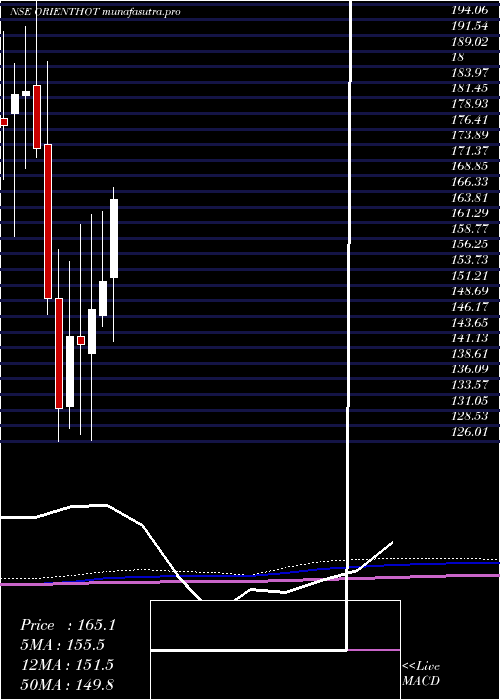500x700 pixels.
Task: Click the 156.25 price axis label
Action: point(470,245)
